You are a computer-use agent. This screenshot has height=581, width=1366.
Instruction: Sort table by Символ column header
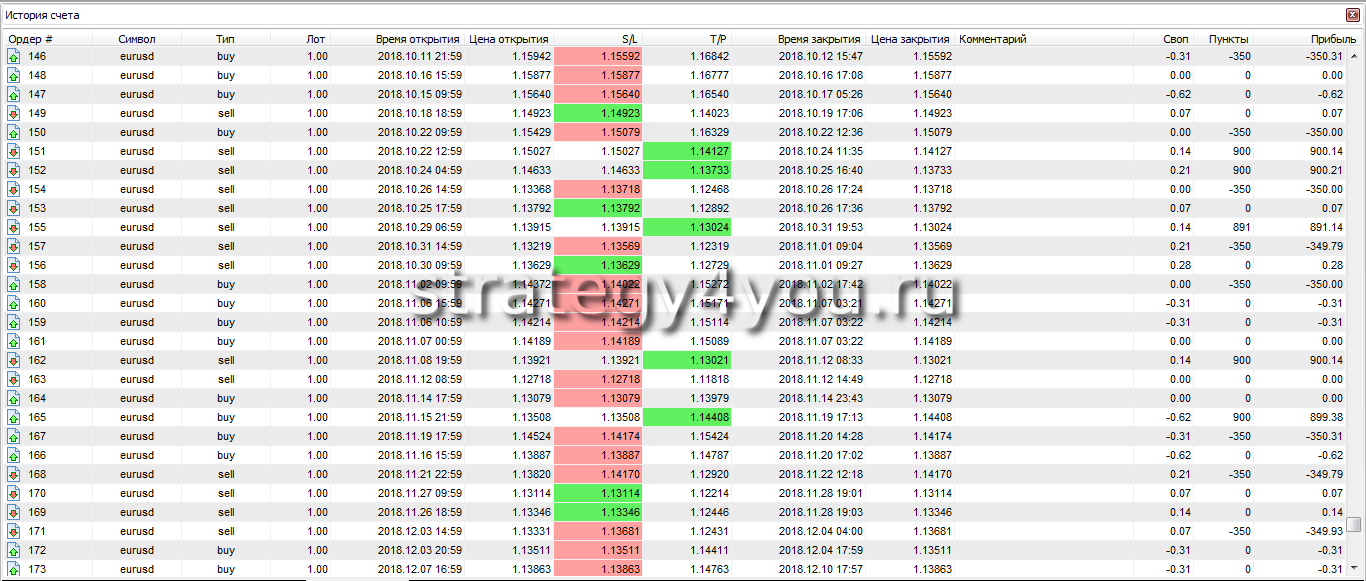[137, 39]
